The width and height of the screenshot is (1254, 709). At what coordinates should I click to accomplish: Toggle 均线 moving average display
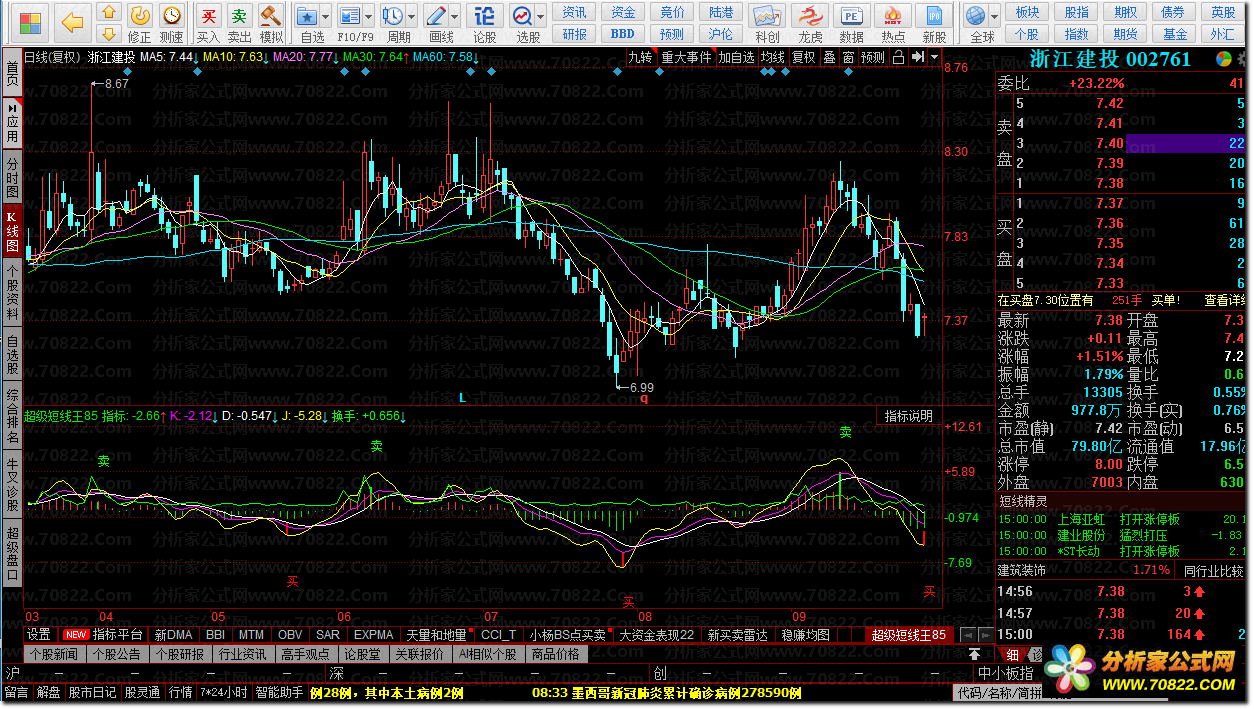(772, 57)
